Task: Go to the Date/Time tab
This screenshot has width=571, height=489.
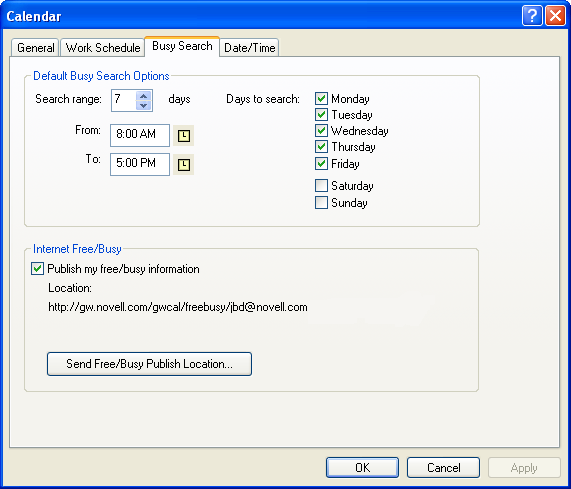Action: (249, 48)
